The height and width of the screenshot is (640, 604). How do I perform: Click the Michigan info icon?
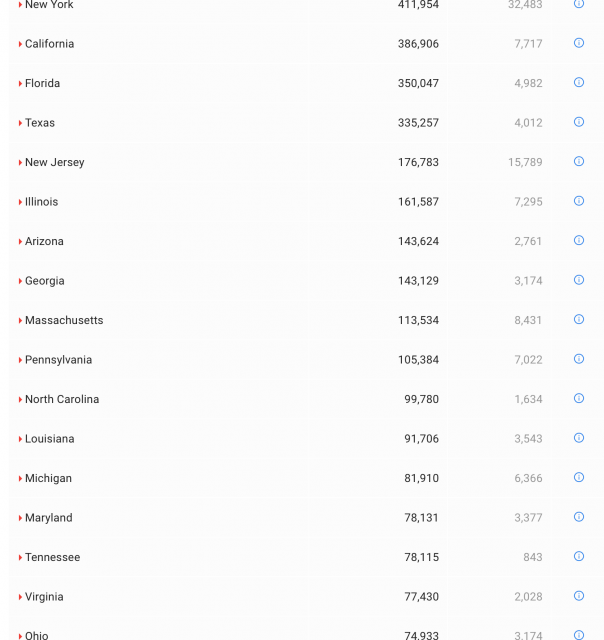(578, 478)
